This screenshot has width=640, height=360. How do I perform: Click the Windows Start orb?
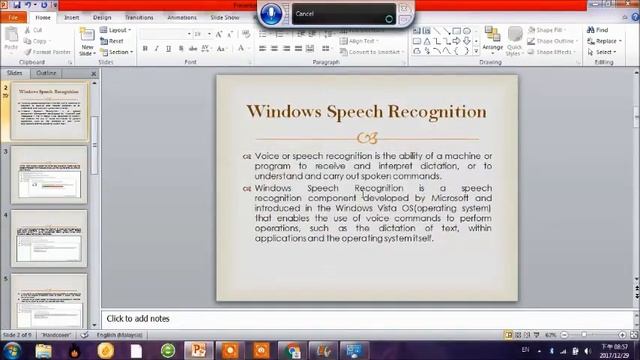[12, 351]
